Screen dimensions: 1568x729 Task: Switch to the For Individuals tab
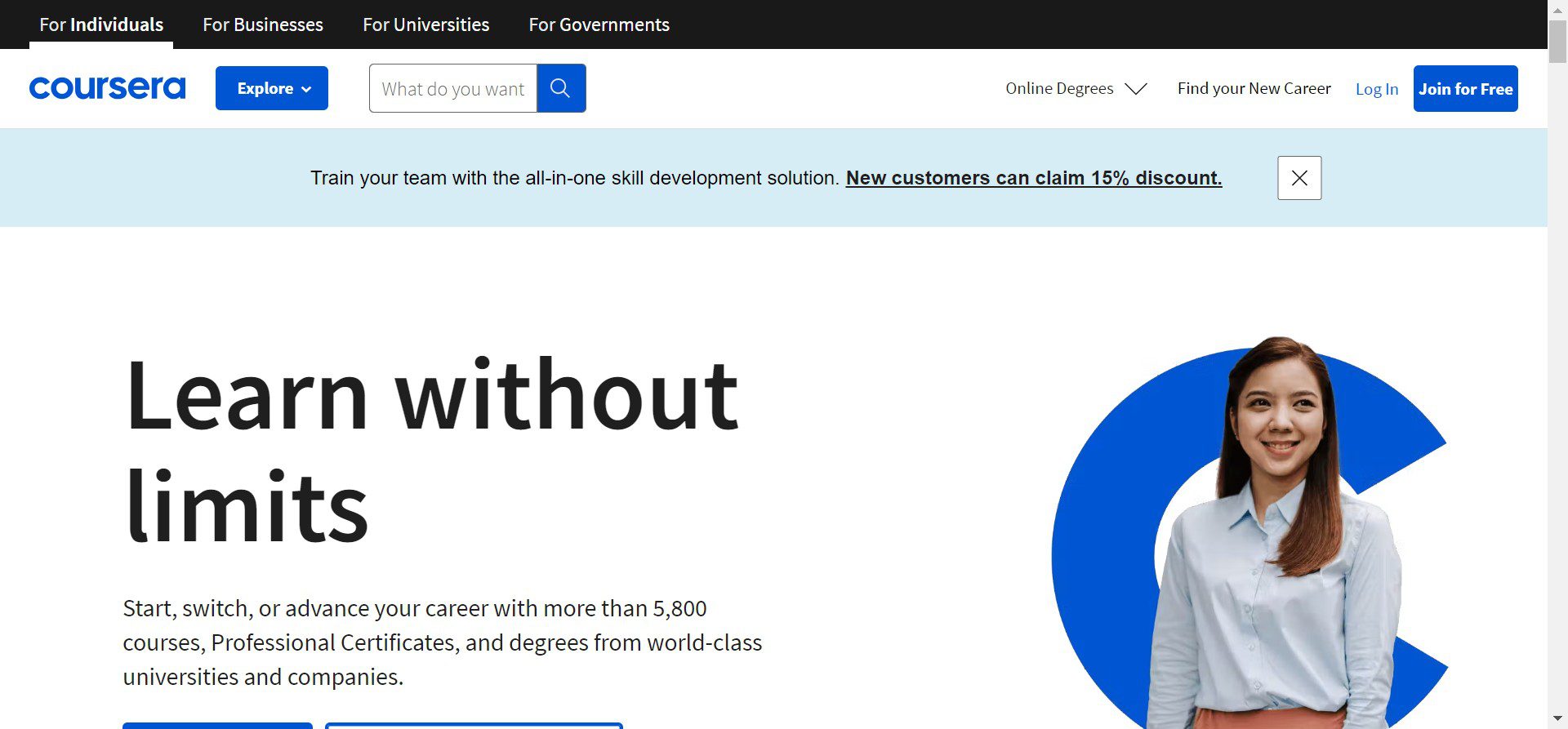[101, 24]
